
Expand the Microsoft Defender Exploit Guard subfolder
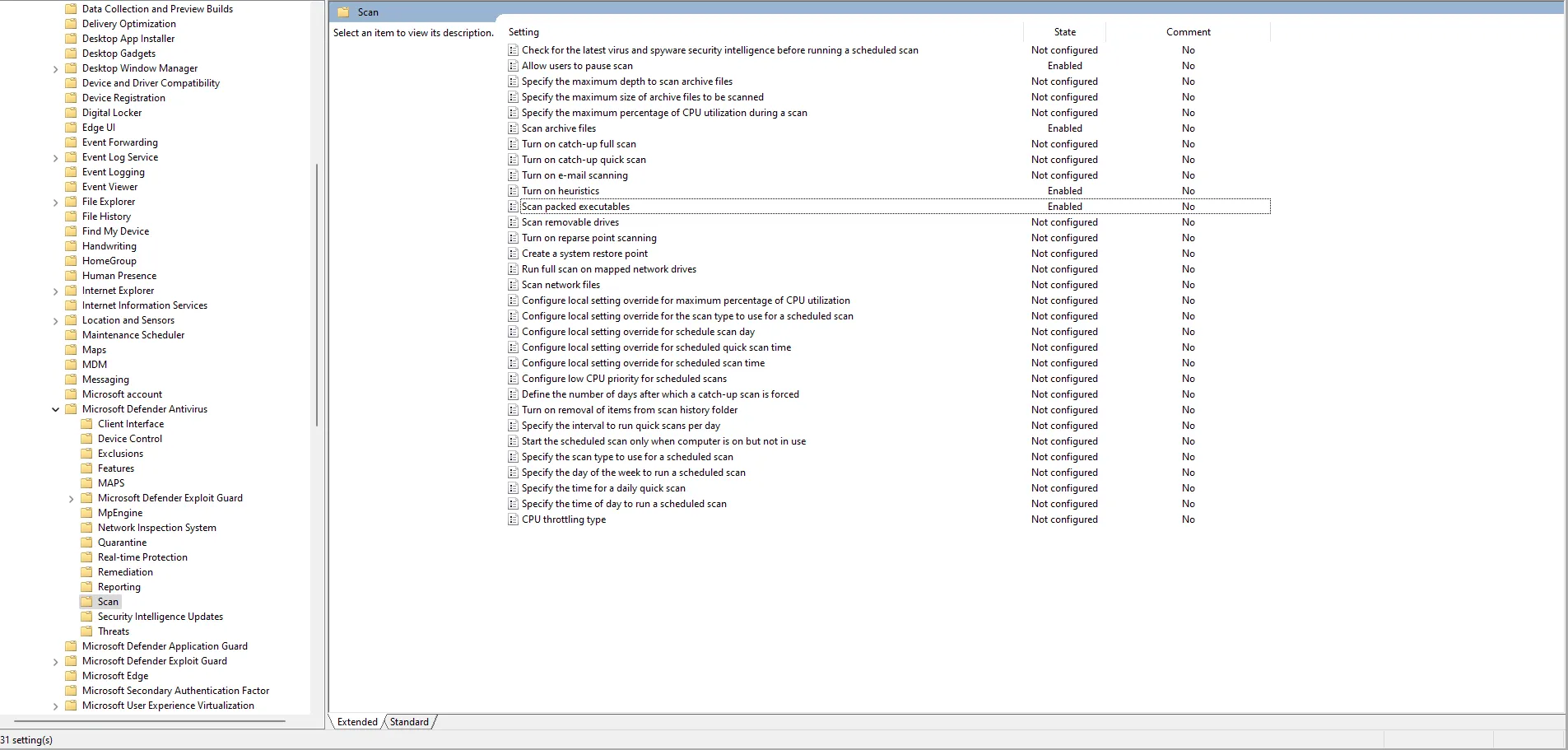pos(71,499)
